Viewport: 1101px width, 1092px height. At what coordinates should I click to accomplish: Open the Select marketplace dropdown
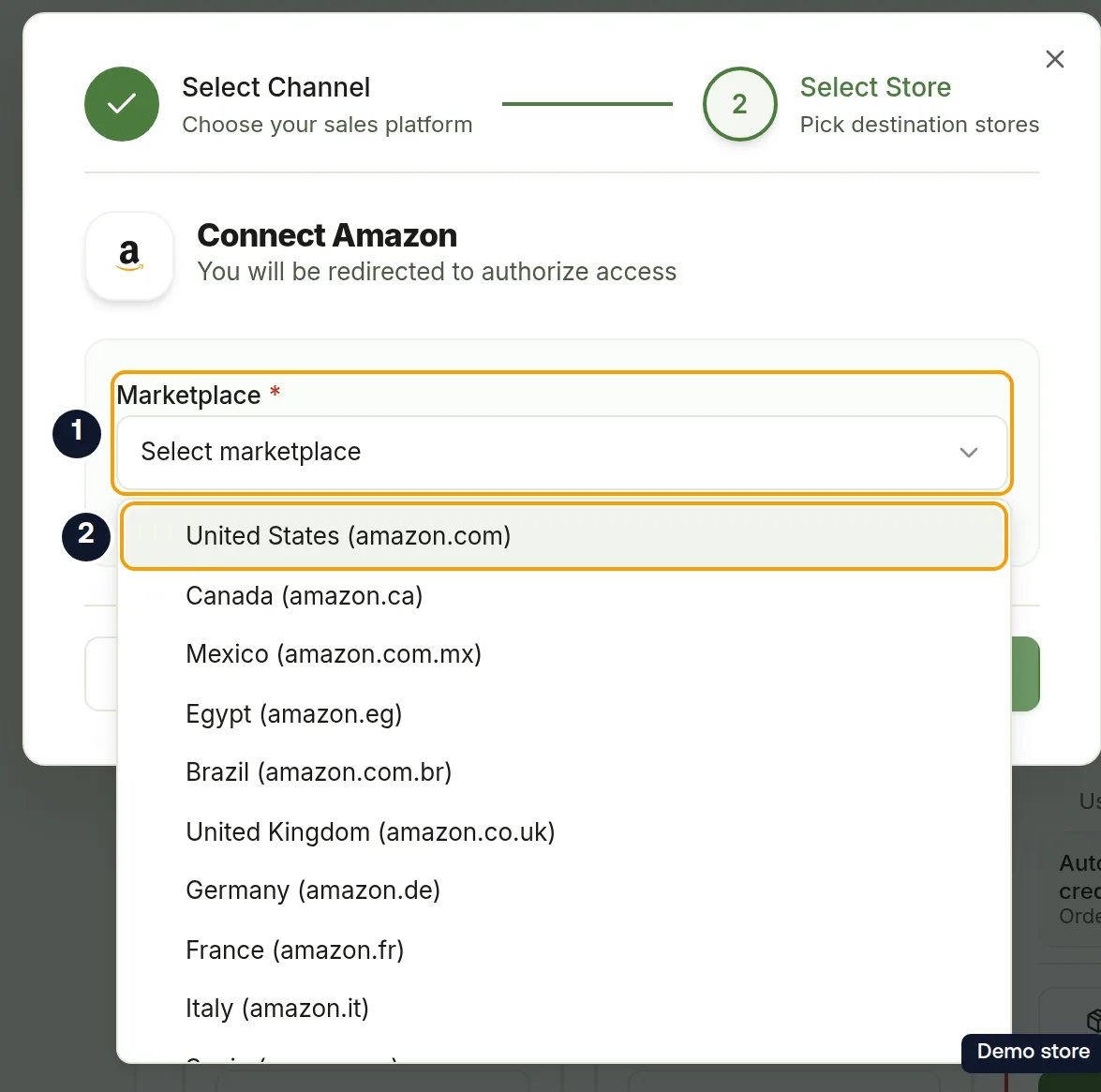[561, 452]
